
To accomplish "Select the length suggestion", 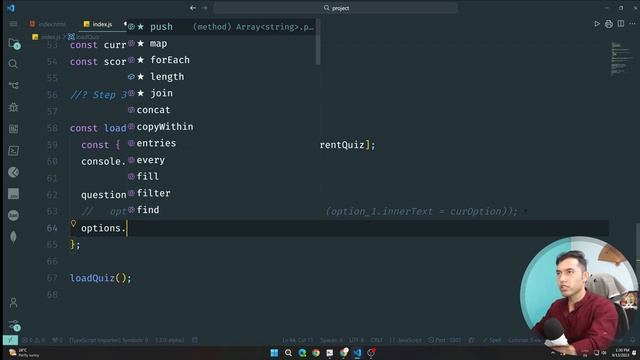I will pyautogui.click(x=221, y=77).
